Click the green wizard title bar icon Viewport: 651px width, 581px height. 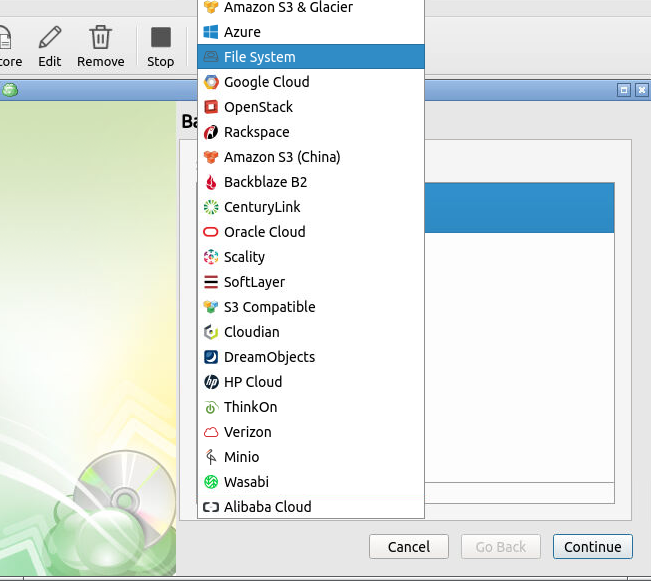click(10, 90)
